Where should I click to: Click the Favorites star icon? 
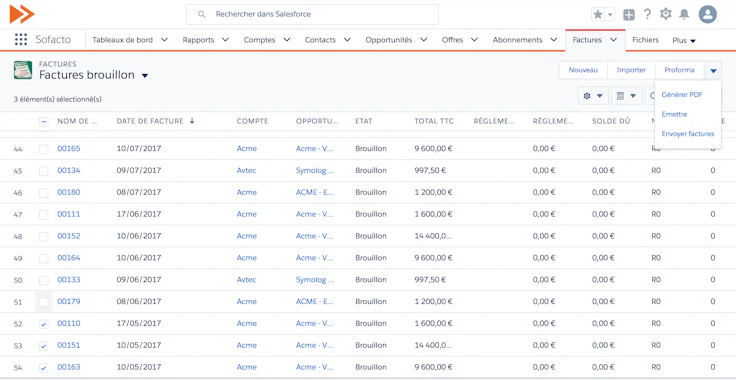point(598,15)
